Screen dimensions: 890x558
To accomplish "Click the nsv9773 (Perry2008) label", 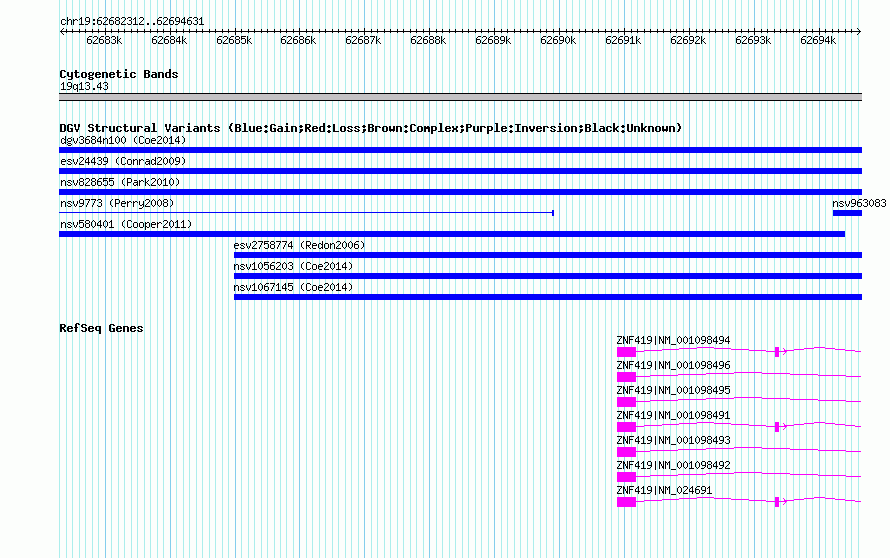I will (x=117, y=203).
